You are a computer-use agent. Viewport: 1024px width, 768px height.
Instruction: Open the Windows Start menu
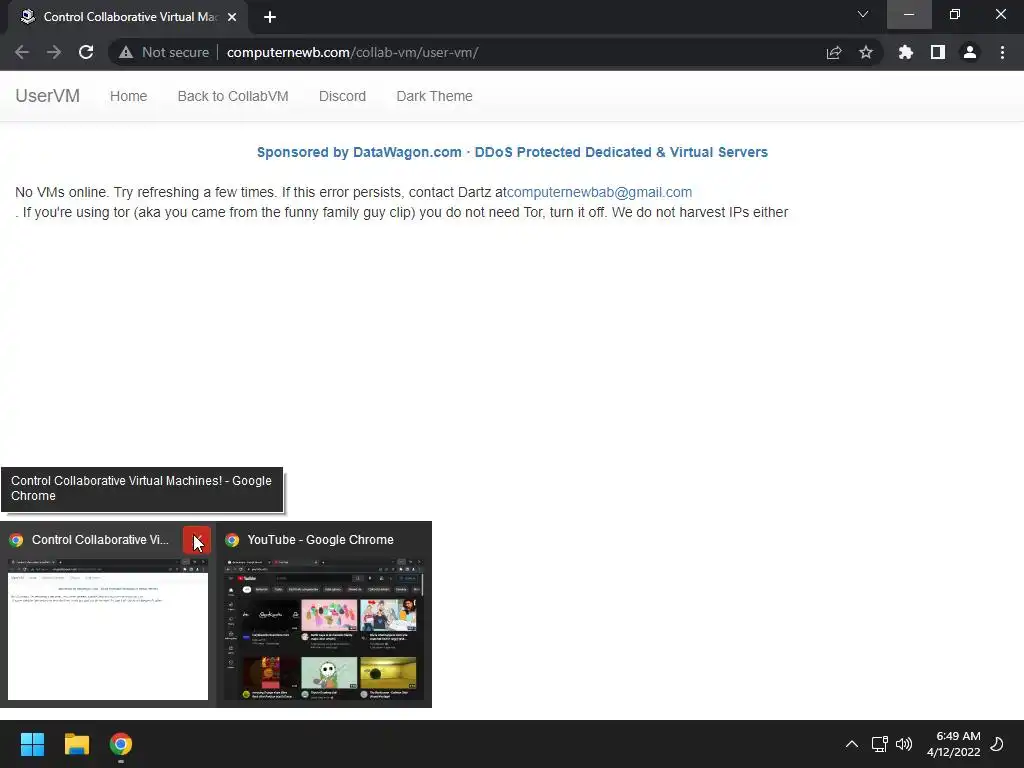pyautogui.click(x=32, y=744)
